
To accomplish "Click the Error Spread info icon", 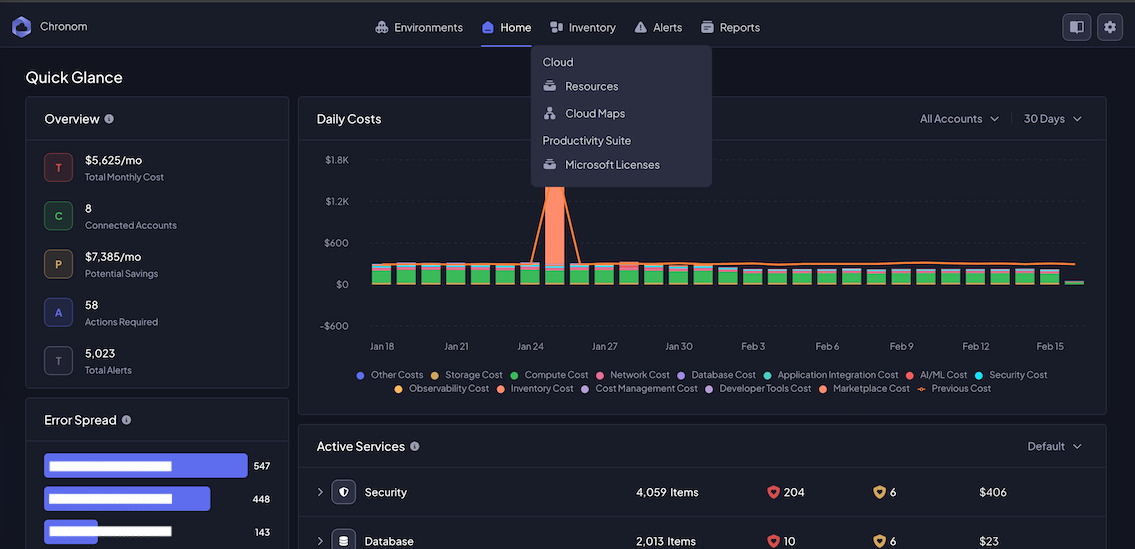I will (126, 420).
